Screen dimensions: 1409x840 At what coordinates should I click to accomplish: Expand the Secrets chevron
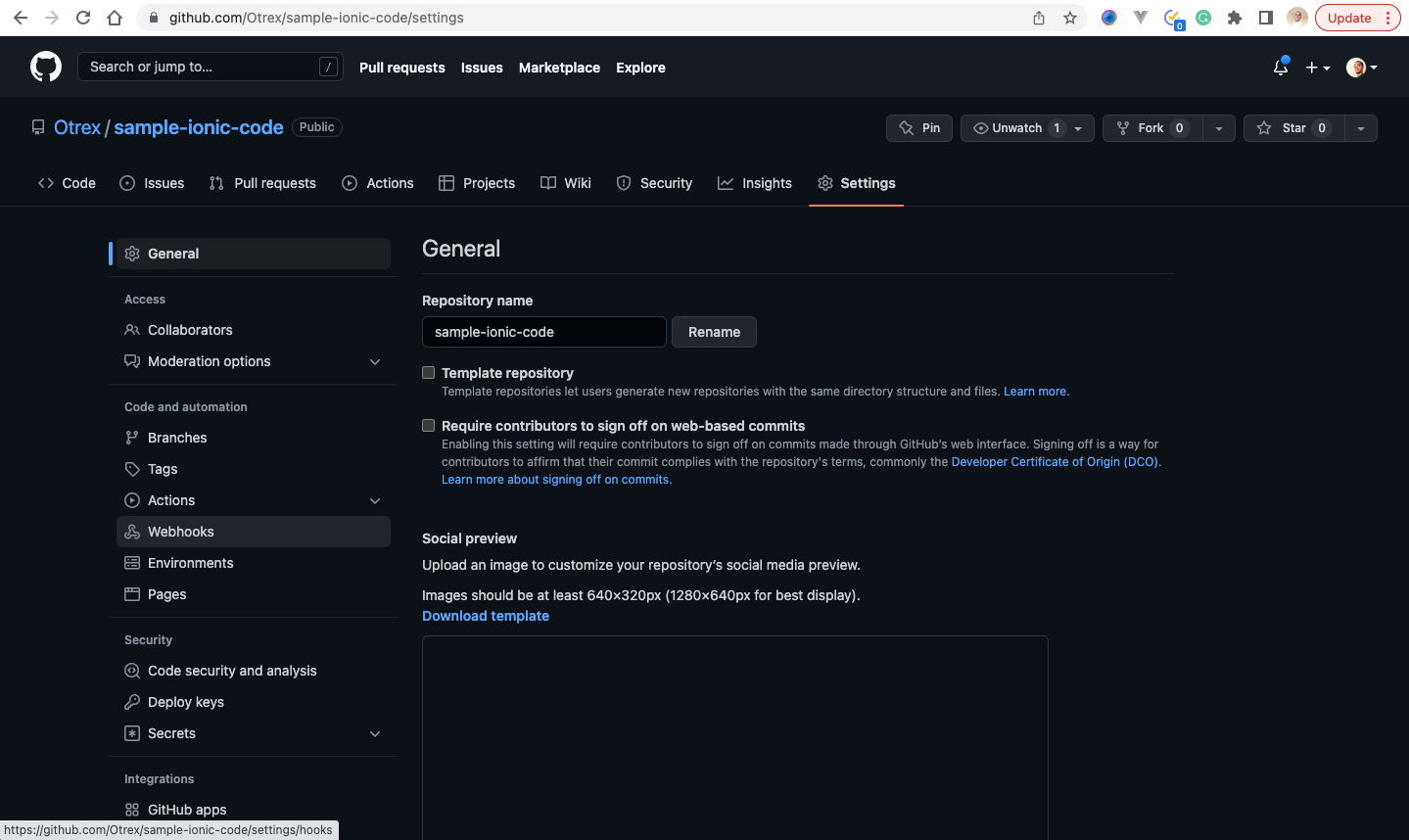pos(375,733)
